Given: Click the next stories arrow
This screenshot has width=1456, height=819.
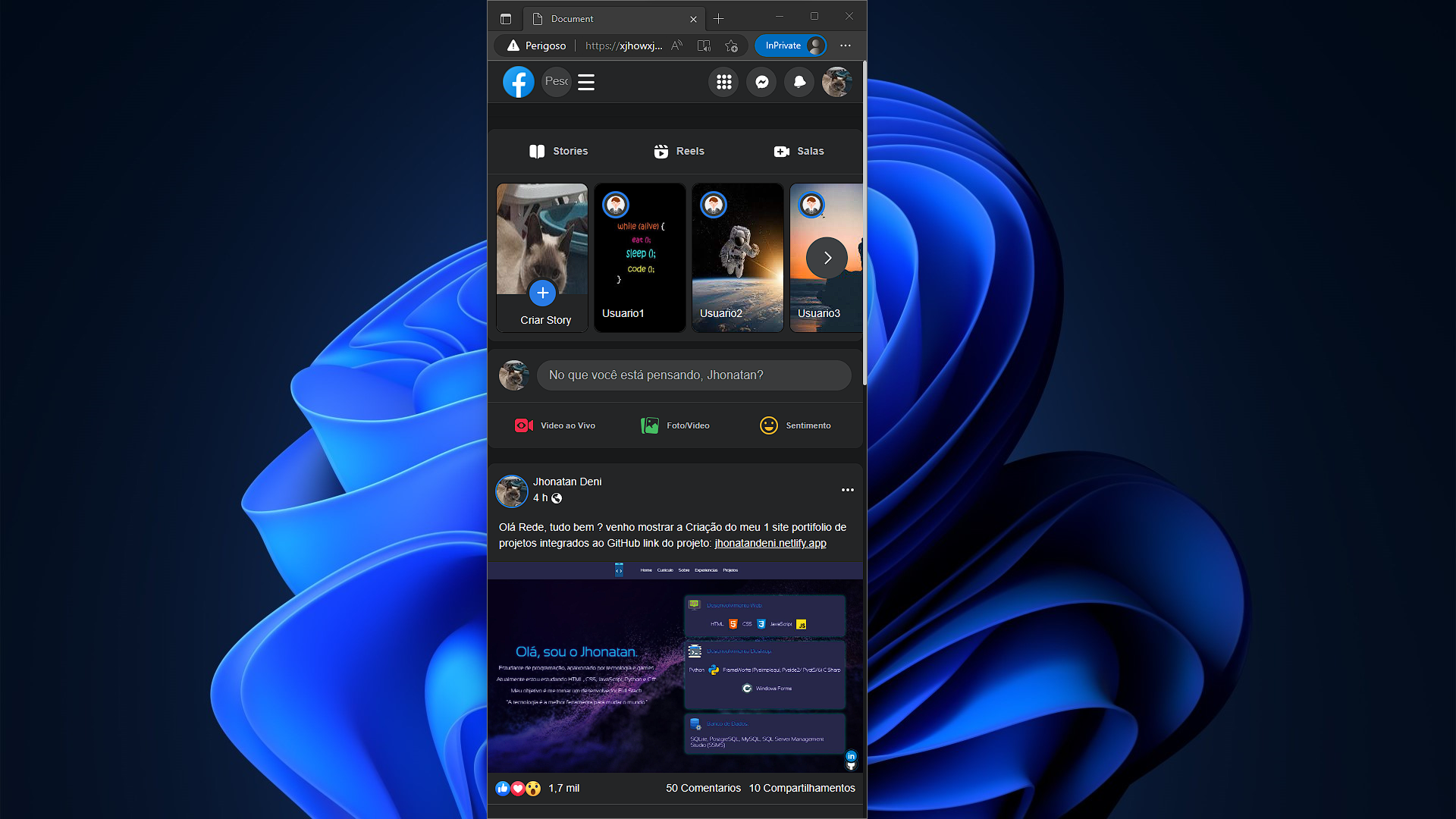Looking at the screenshot, I should tap(827, 258).
